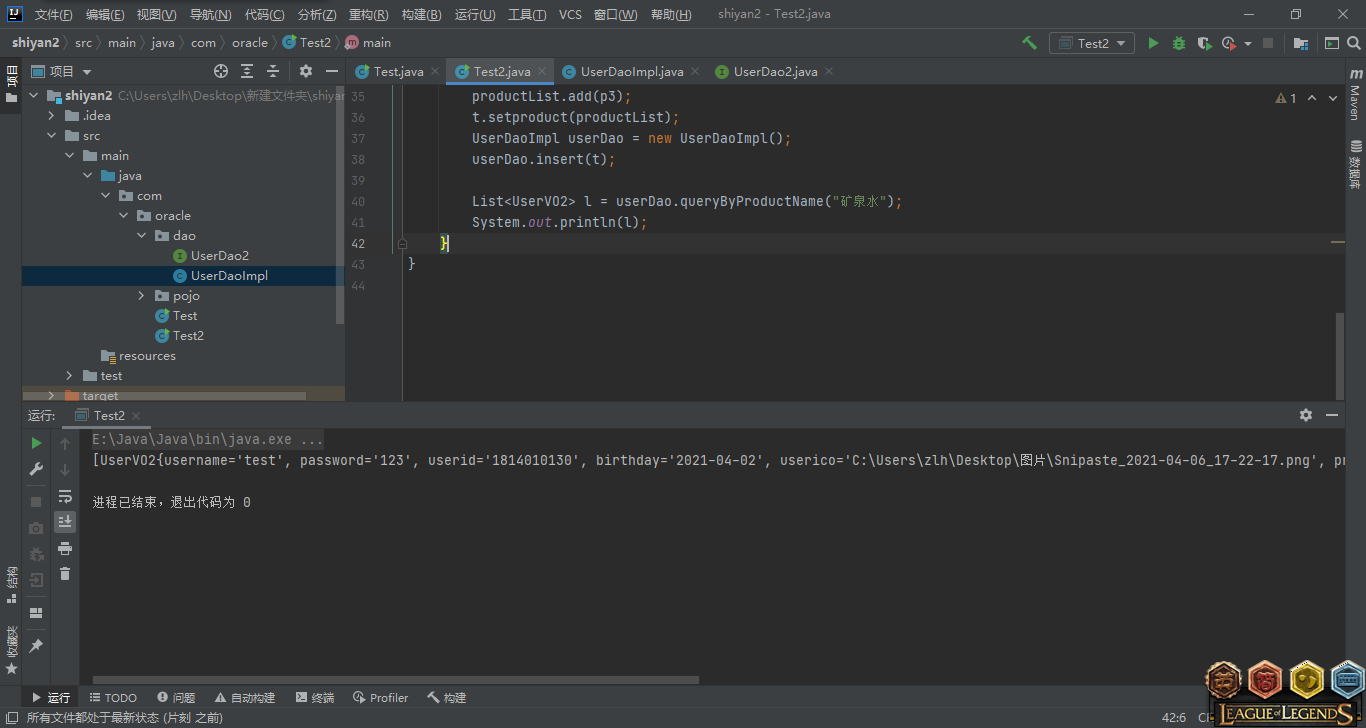Image resolution: width=1366 pixels, height=728 pixels.
Task: Collapse the dao package folder
Action: [x=142, y=236]
